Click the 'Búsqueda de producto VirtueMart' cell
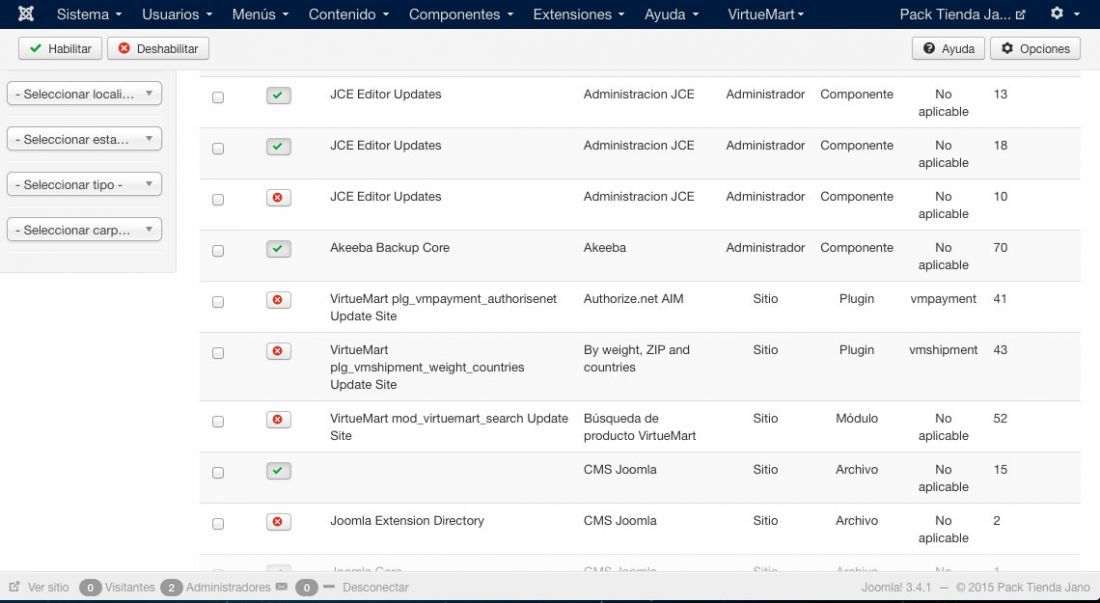Image resolution: width=1100 pixels, height=603 pixels. 639,427
